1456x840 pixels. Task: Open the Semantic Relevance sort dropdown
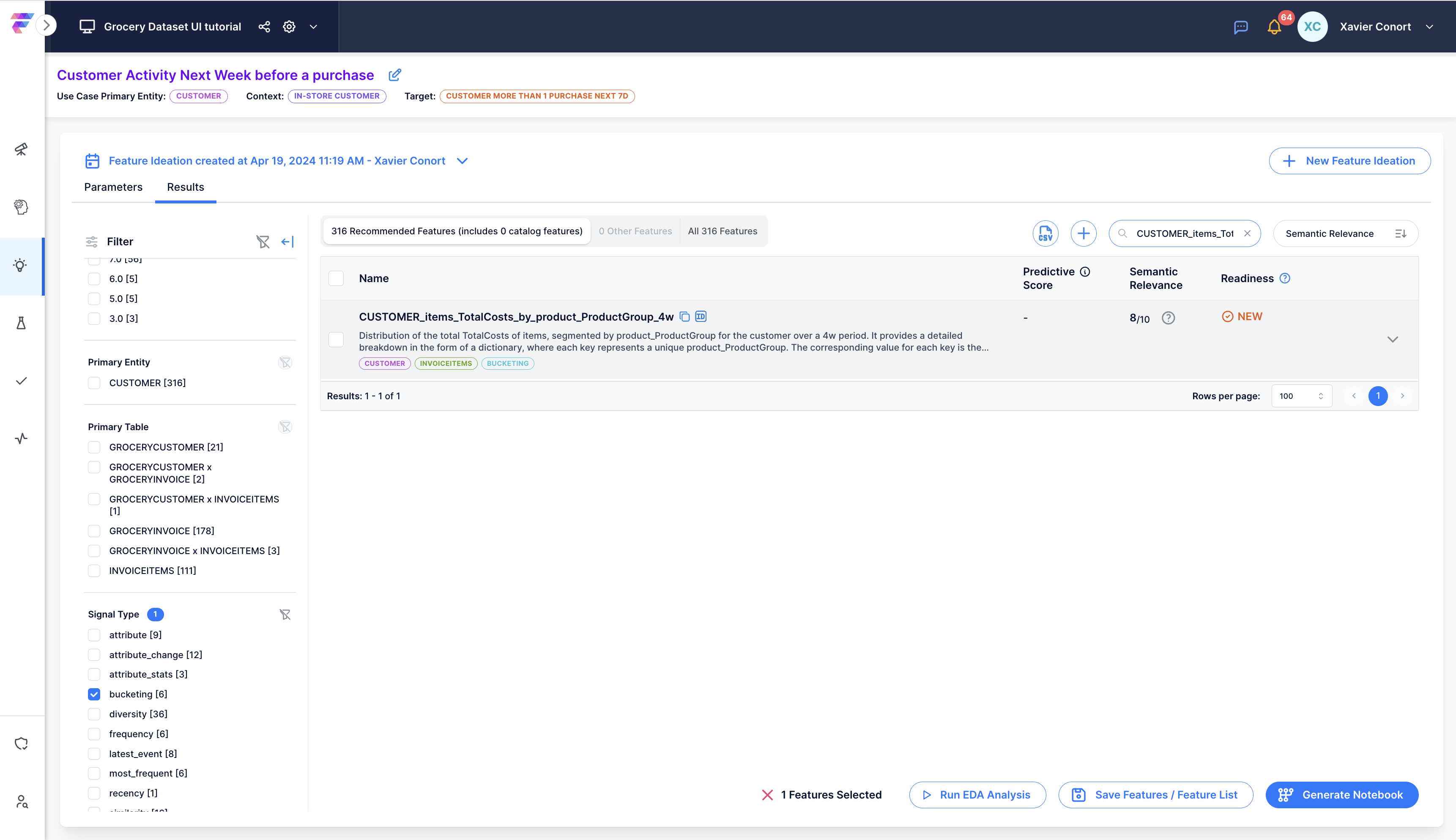click(x=1345, y=233)
